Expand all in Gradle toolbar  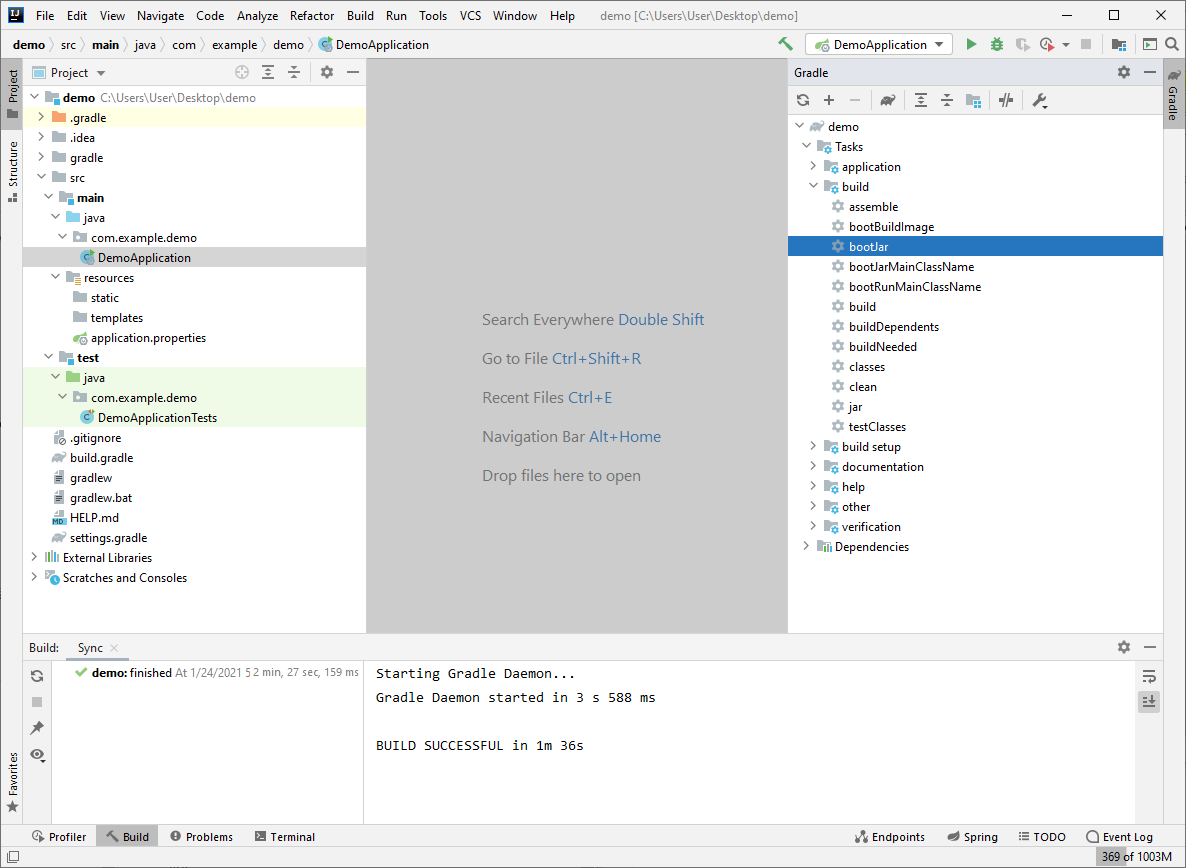tap(921, 101)
